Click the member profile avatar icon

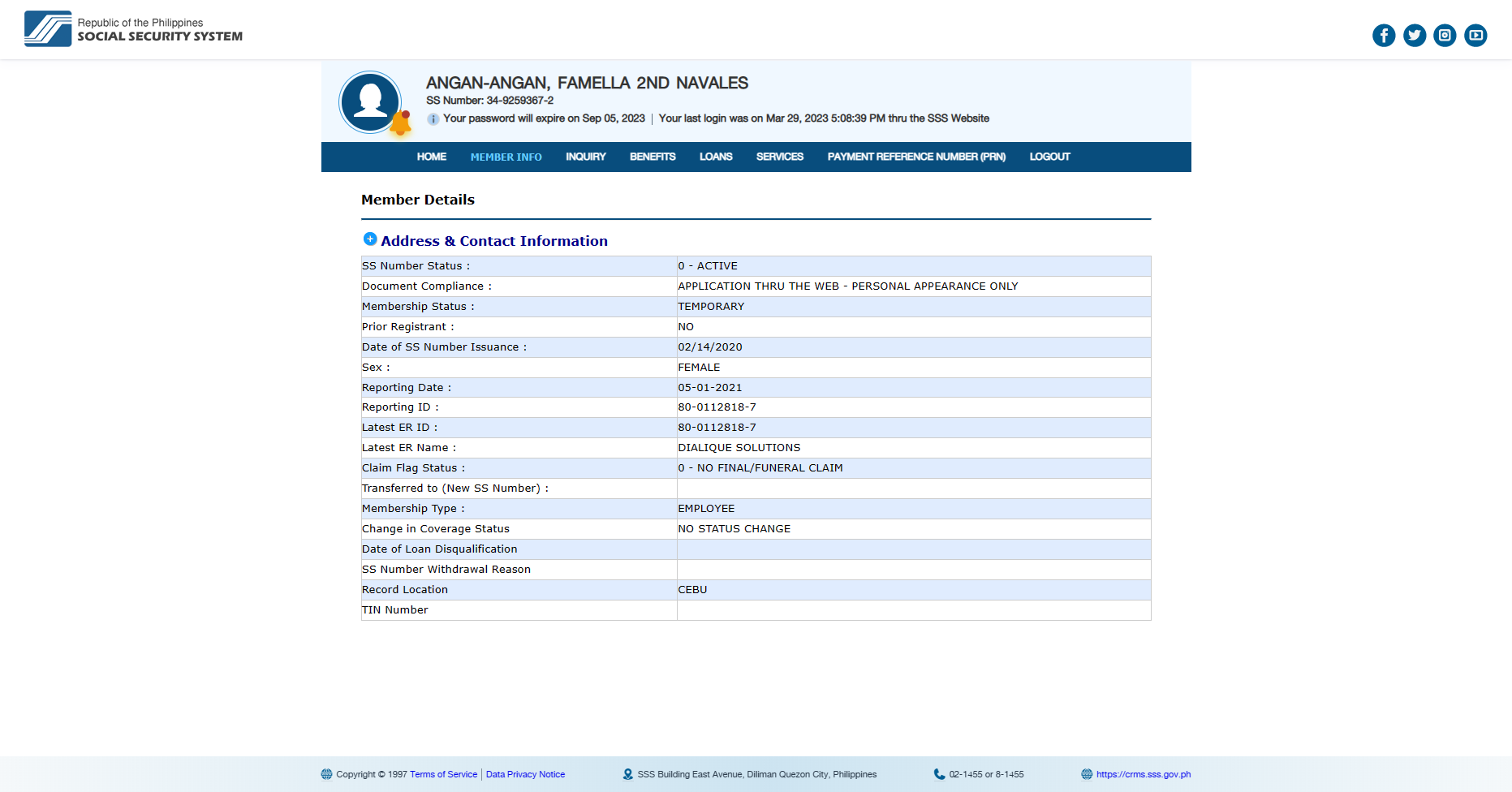[370, 101]
